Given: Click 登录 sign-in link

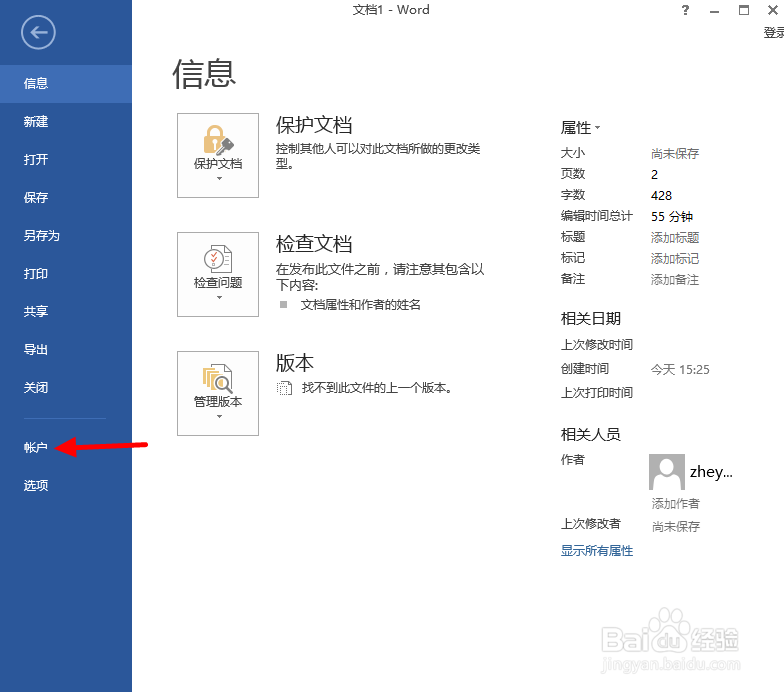Looking at the screenshot, I should click(774, 33).
